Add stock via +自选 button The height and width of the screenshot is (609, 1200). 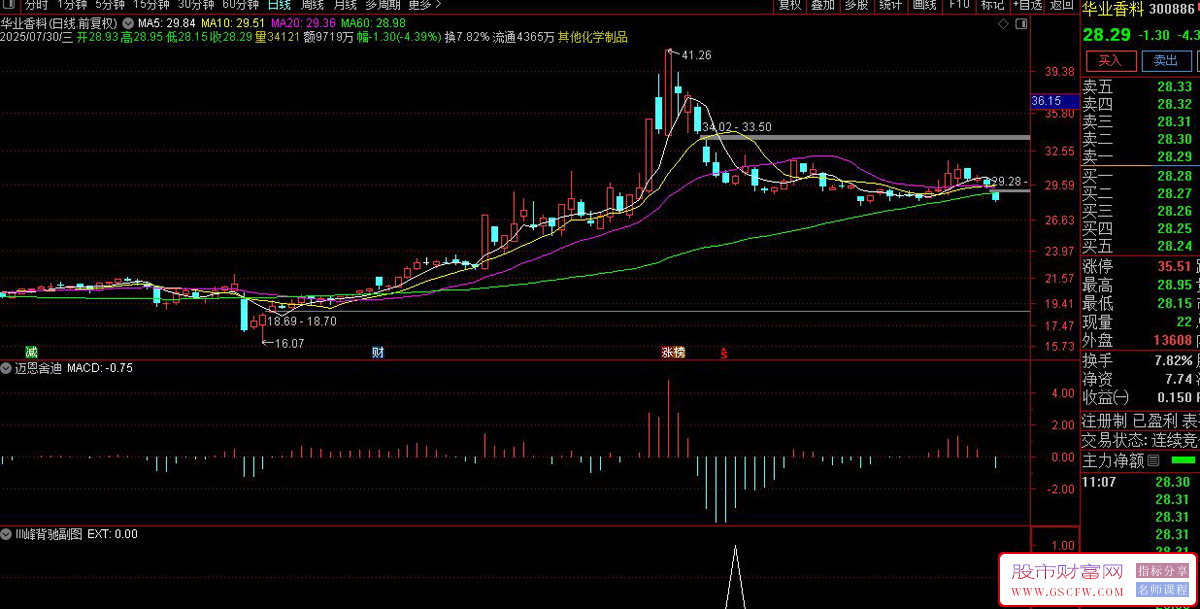tap(1027, 5)
